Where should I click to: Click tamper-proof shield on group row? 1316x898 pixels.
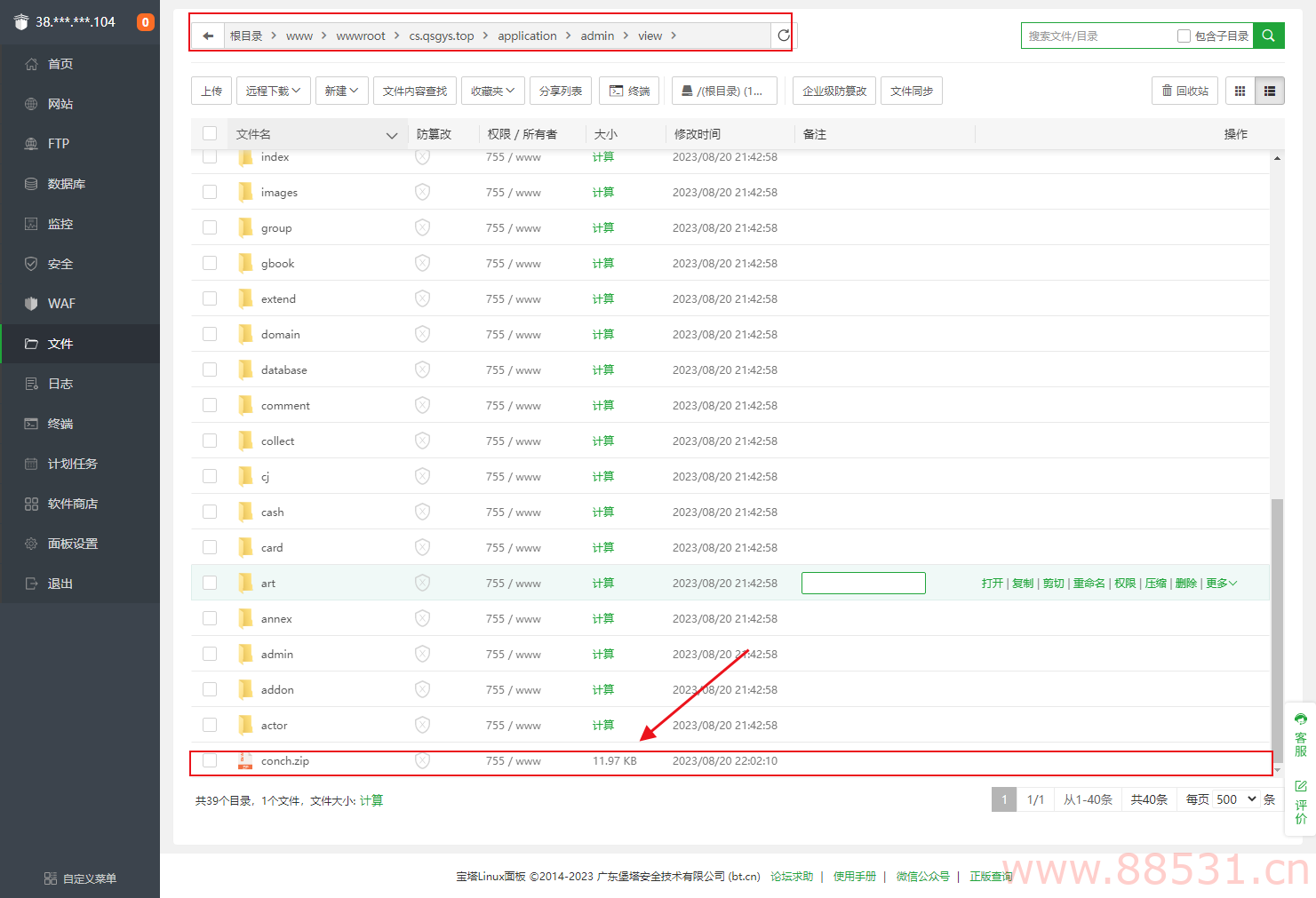[x=422, y=227]
